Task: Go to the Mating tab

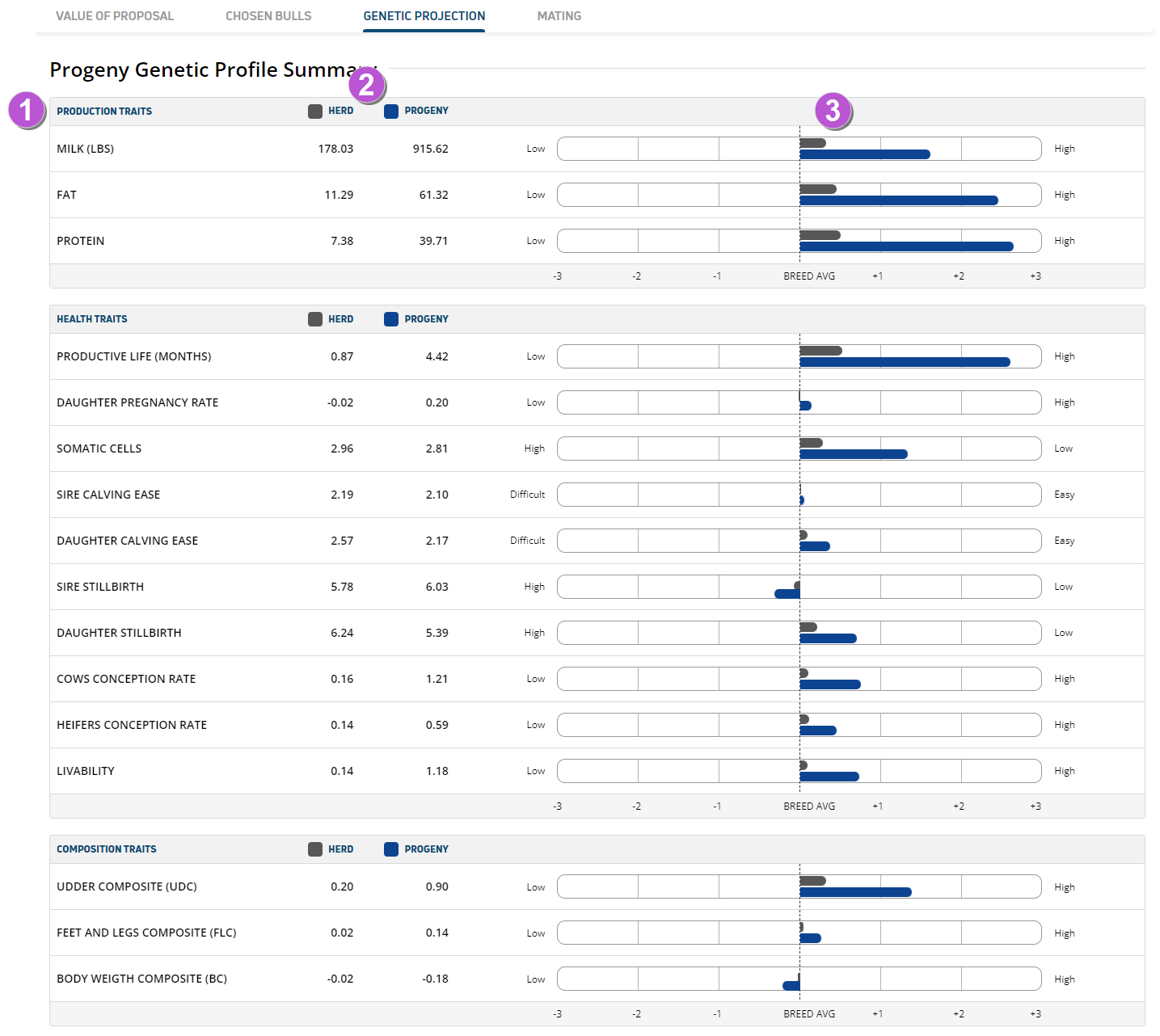Action: point(559,16)
